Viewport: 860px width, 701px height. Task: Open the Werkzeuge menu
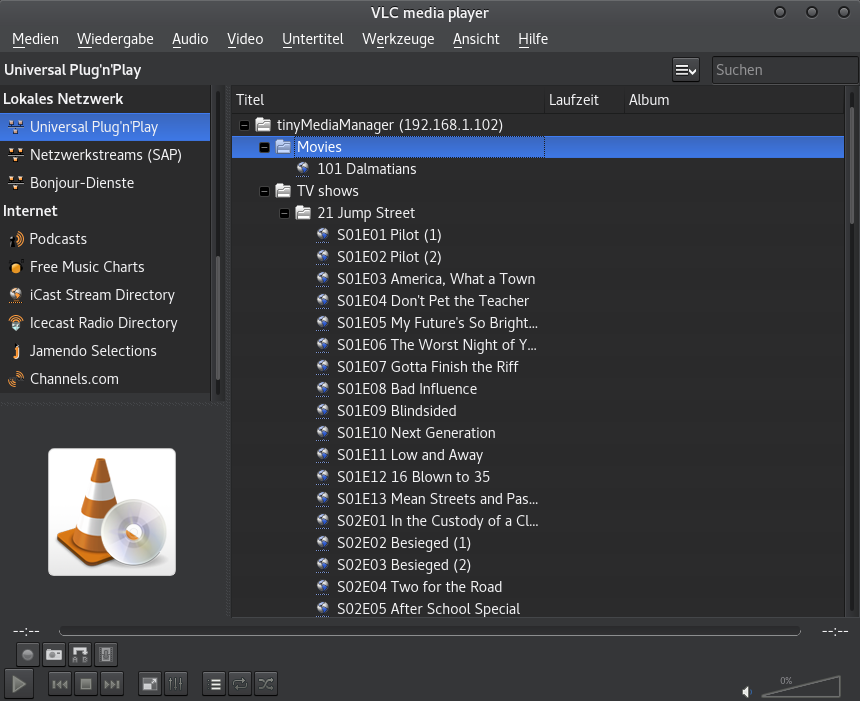click(398, 39)
